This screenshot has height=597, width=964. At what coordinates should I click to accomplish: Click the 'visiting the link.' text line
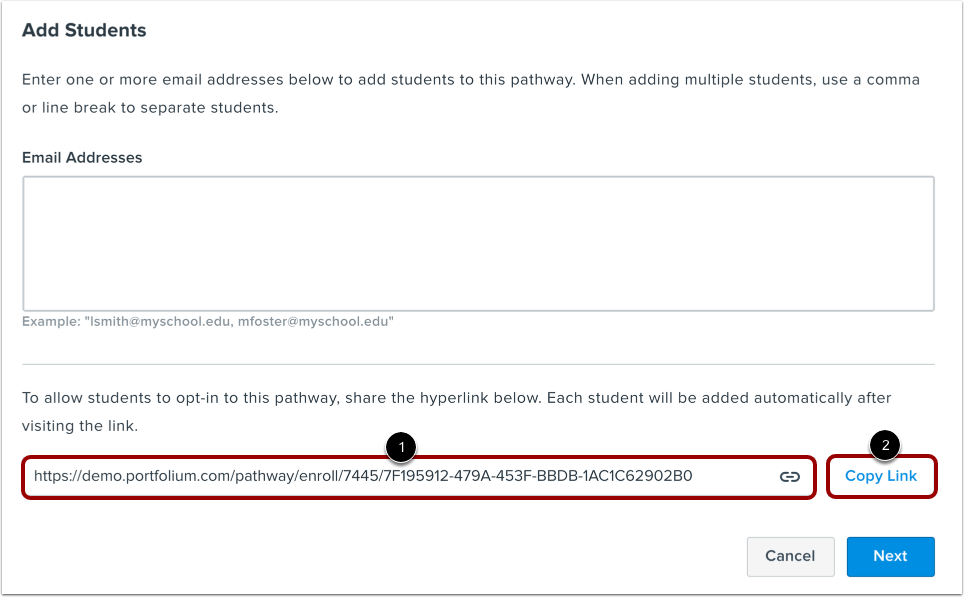click(79, 426)
